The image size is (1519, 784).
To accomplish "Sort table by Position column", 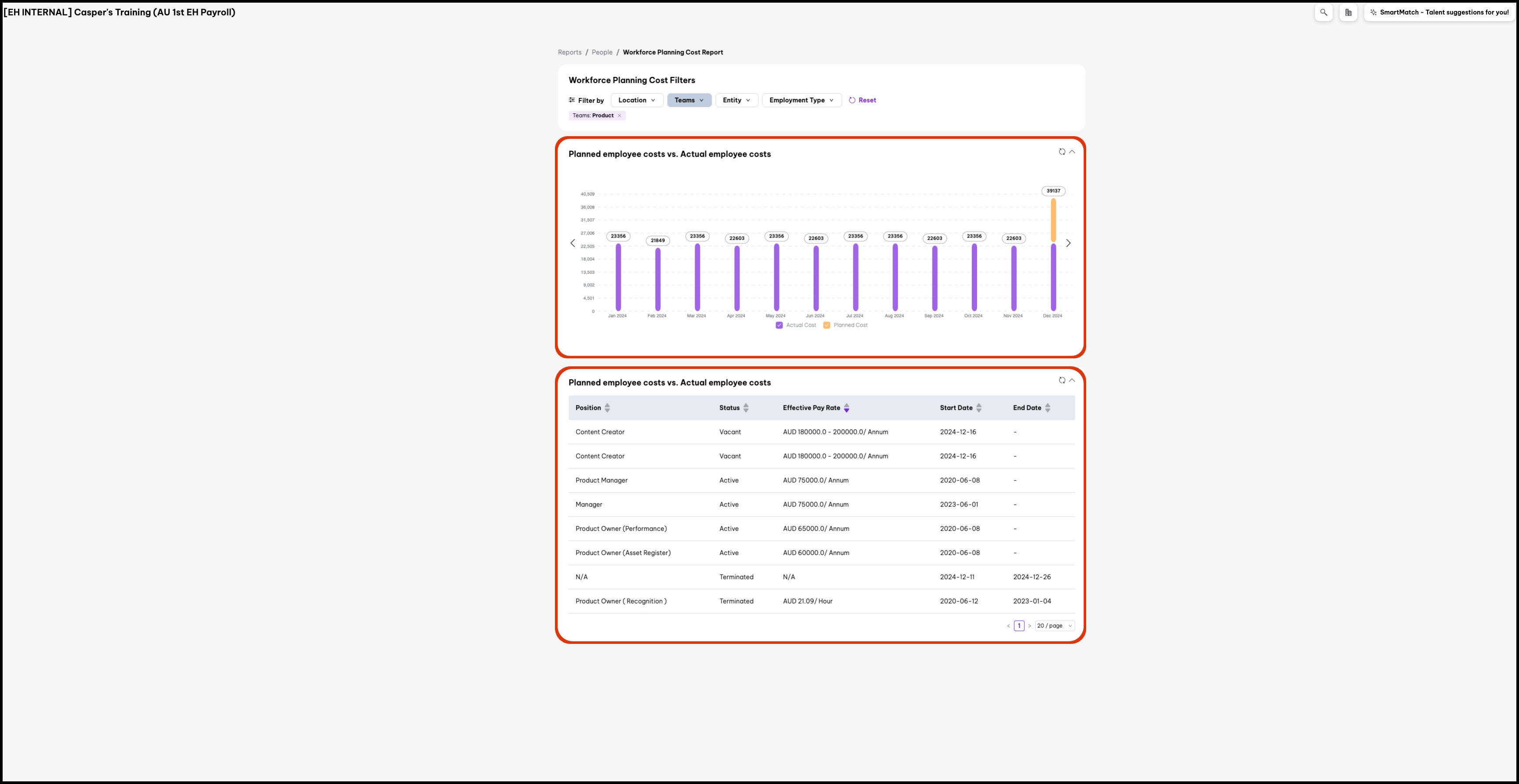I will (x=607, y=408).
